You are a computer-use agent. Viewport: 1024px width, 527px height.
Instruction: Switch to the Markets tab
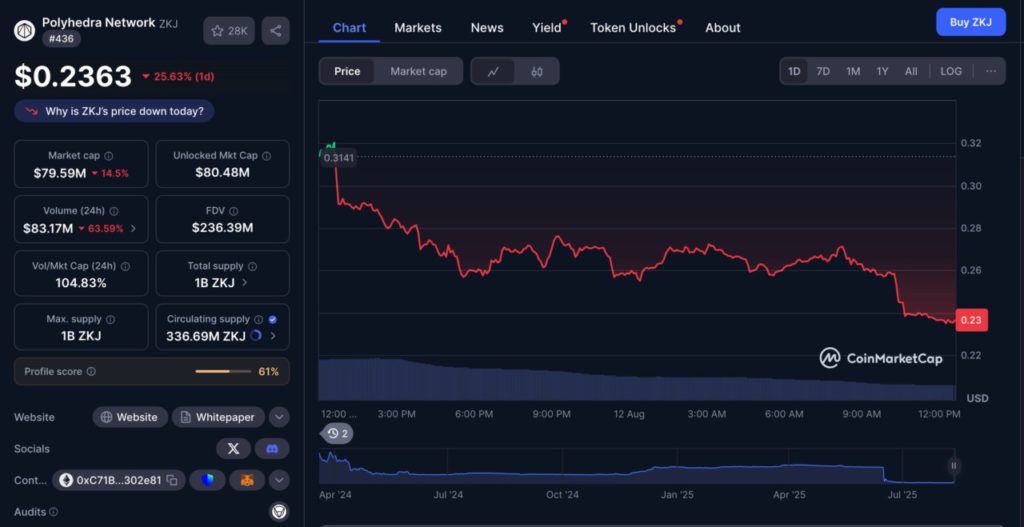(418, 28)
